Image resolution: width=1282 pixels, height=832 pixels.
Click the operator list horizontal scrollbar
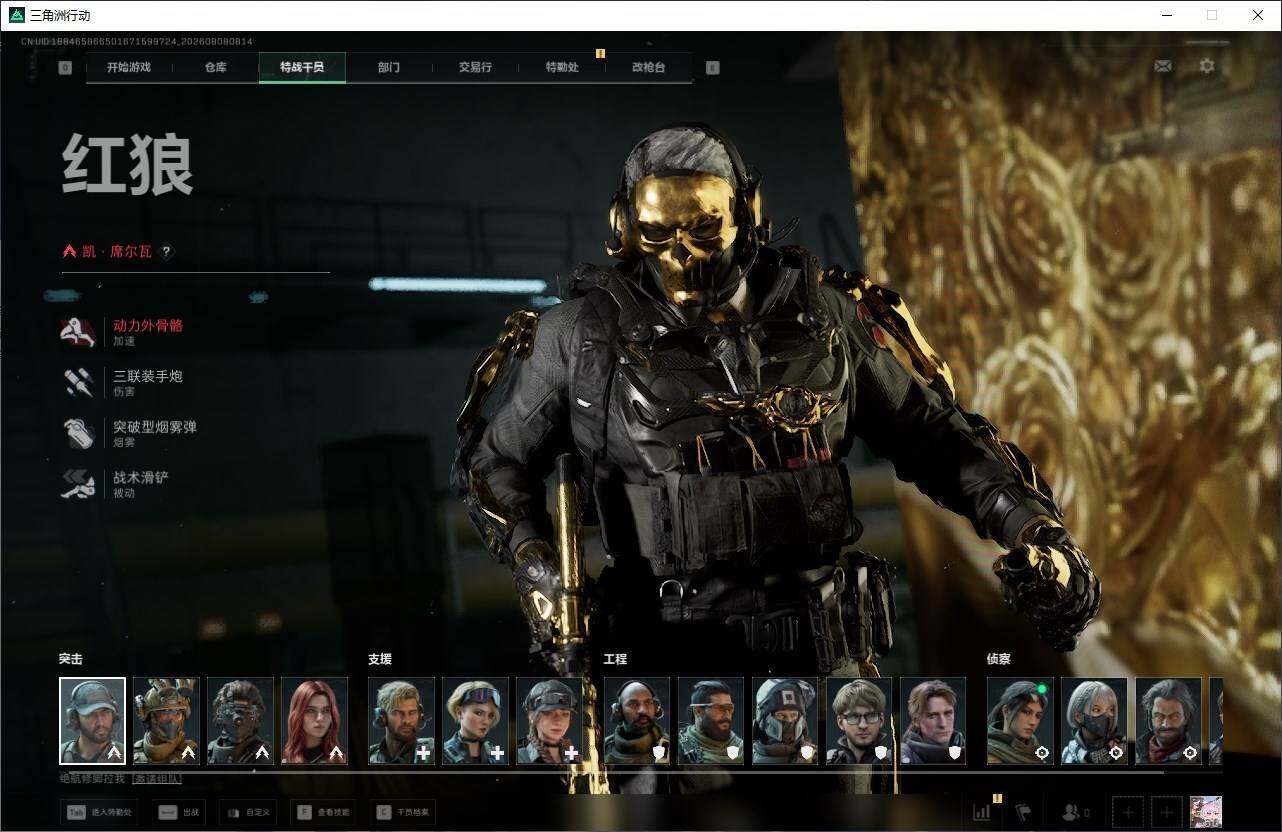pos(611,771)
